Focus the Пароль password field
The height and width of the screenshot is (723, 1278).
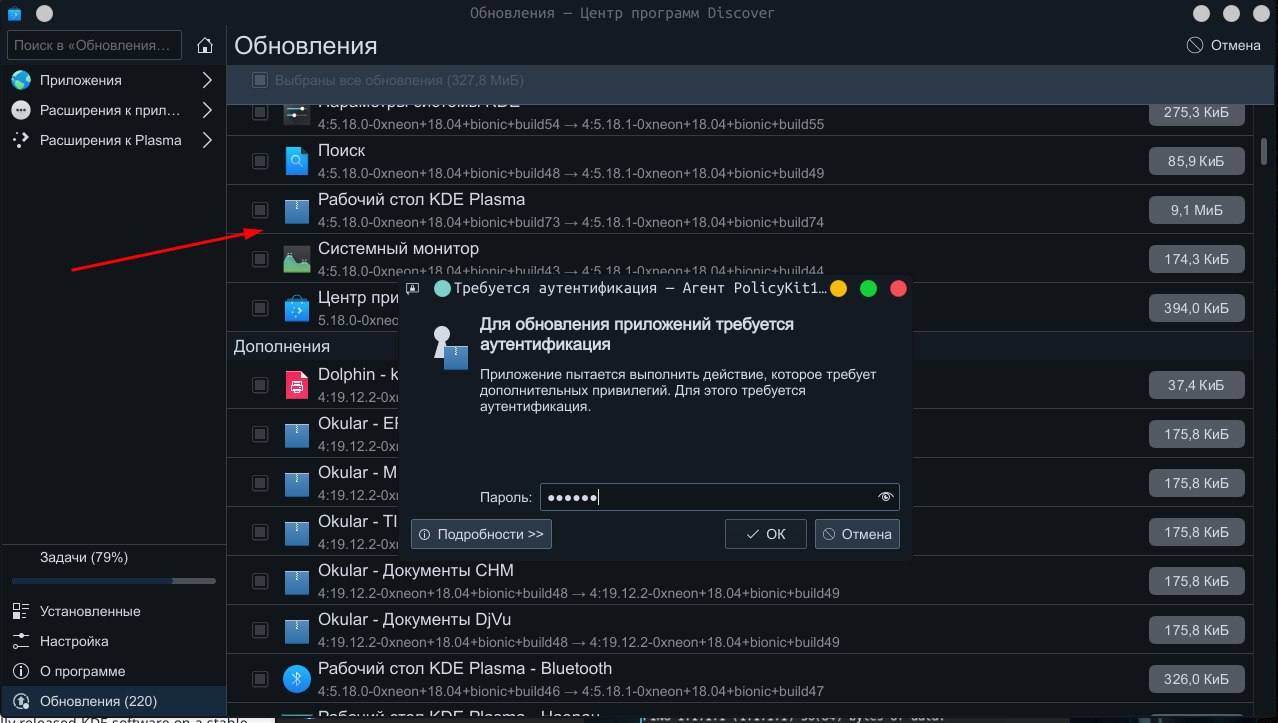coord(720,497)
